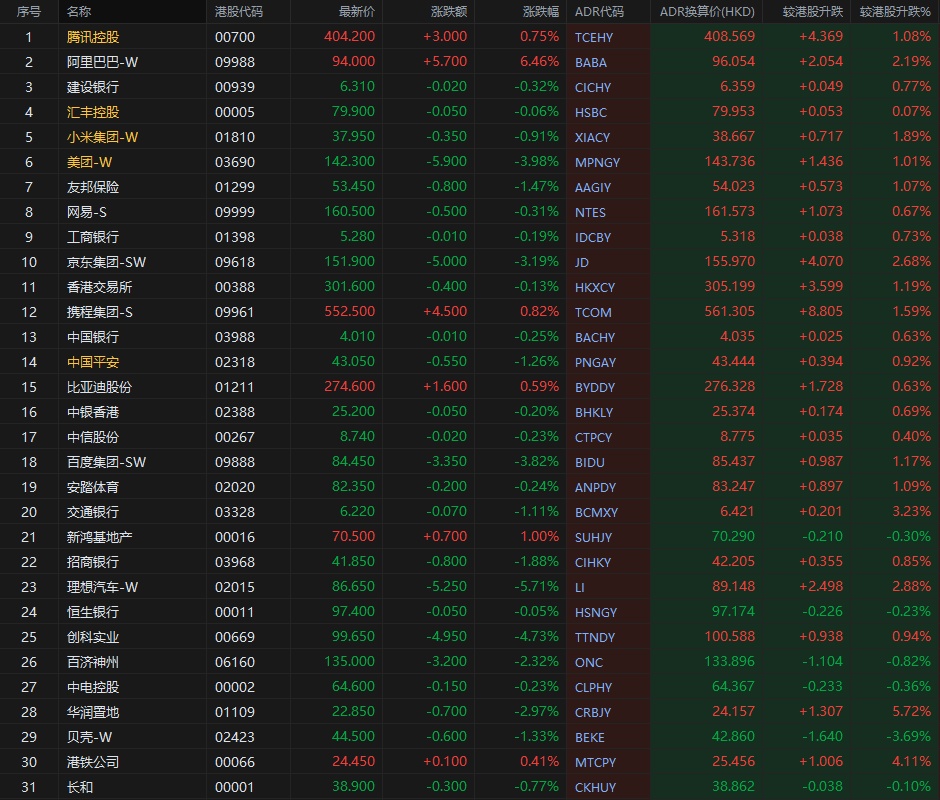Viewport: 940px width, 800px height.
Task: Select 比亚迪股份 in the list
Action: click(100, 387)
